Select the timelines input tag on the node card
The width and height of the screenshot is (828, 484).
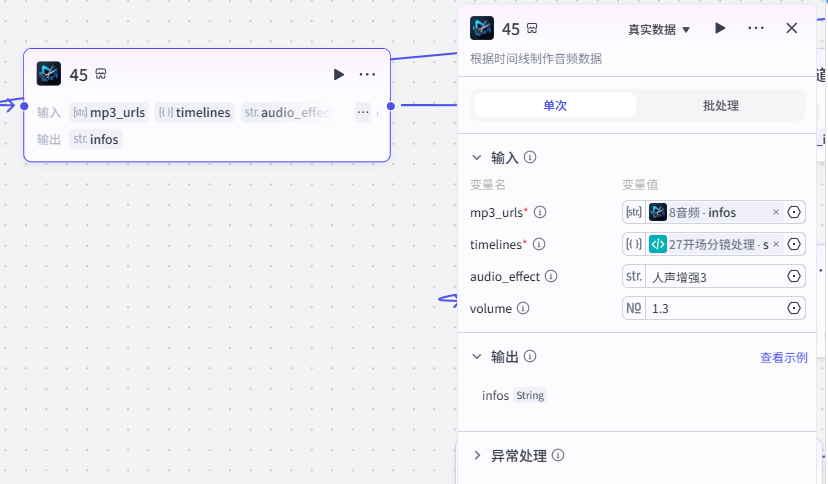point(194,112)
